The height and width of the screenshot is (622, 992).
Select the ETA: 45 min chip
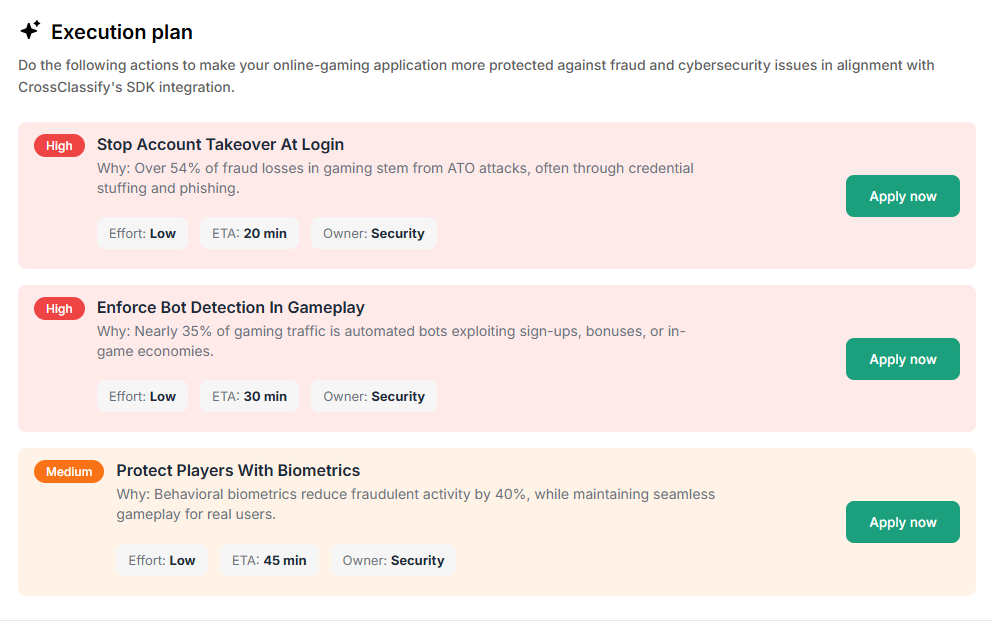point(270,560)
